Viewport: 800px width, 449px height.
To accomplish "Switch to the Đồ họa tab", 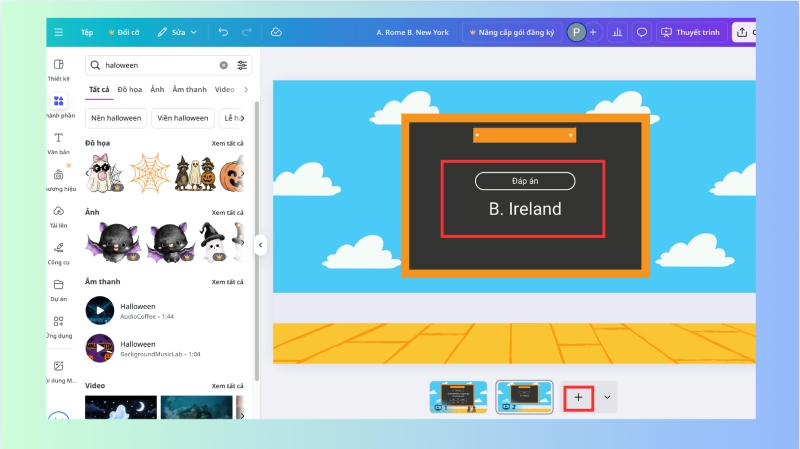I will 130,89.
